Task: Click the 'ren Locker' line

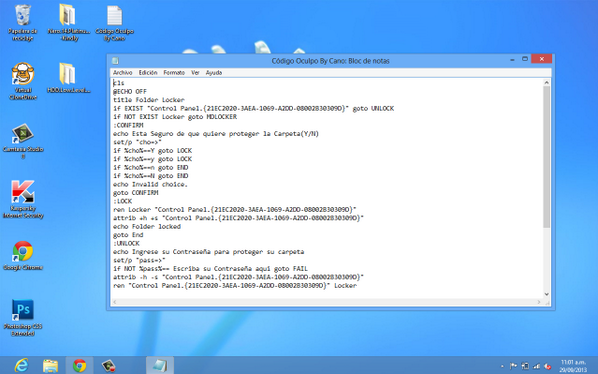Action: click(x=235, y=209)
